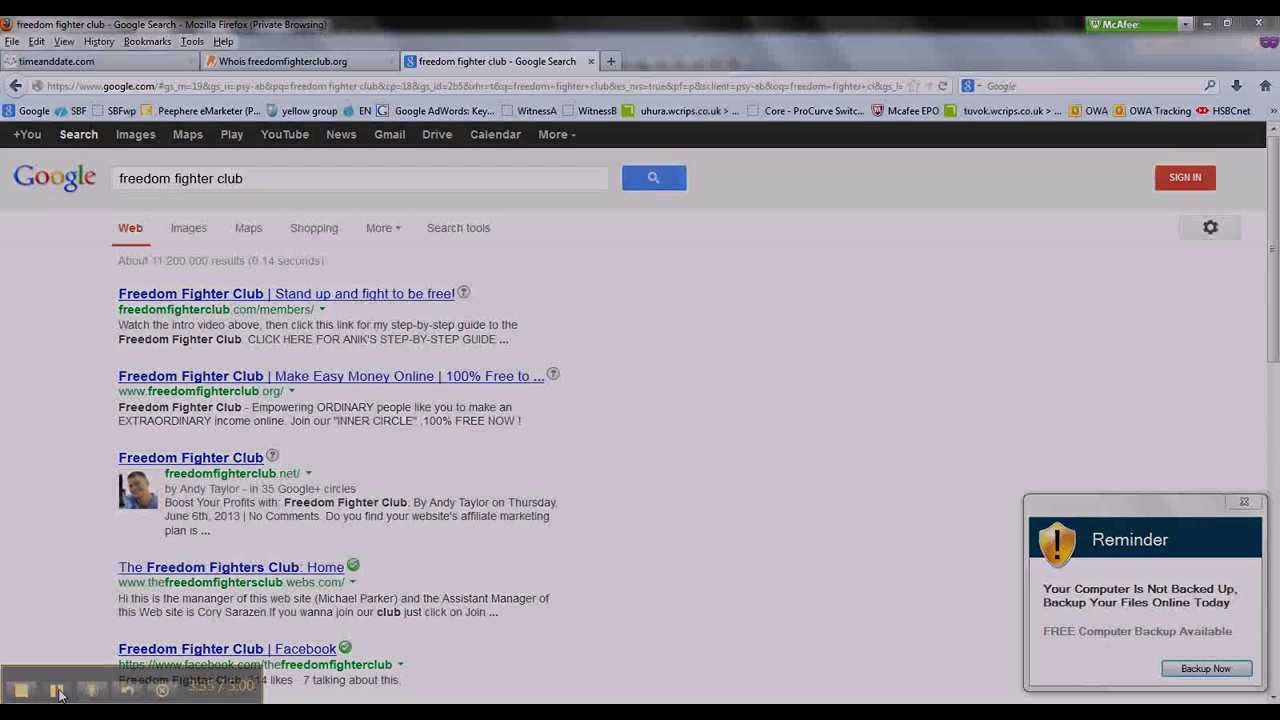Open the HSBCnet bookmark
This screenshot has width=1280, height=720.
[x=1223, y=111]
